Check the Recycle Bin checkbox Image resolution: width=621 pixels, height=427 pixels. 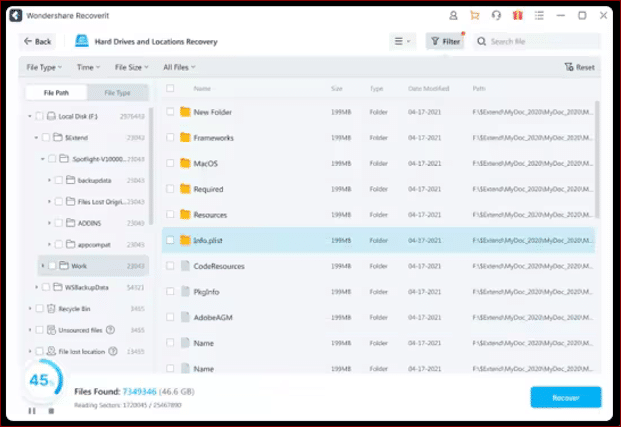click(39, 309)
